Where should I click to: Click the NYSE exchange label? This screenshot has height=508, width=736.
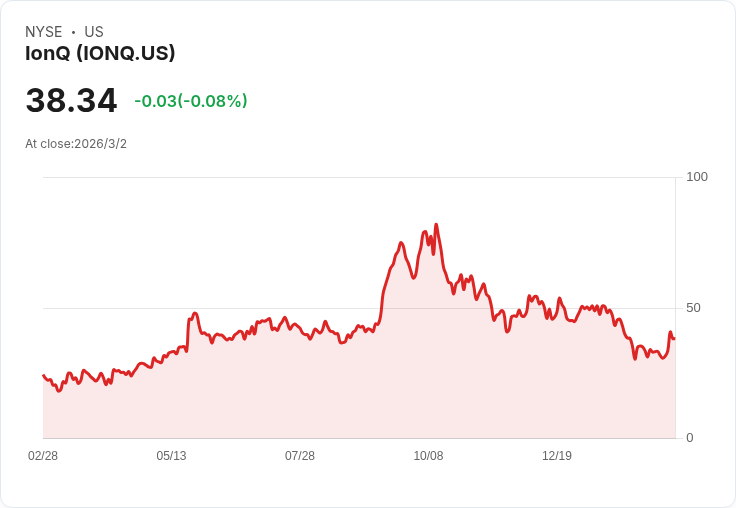(44, 32)
